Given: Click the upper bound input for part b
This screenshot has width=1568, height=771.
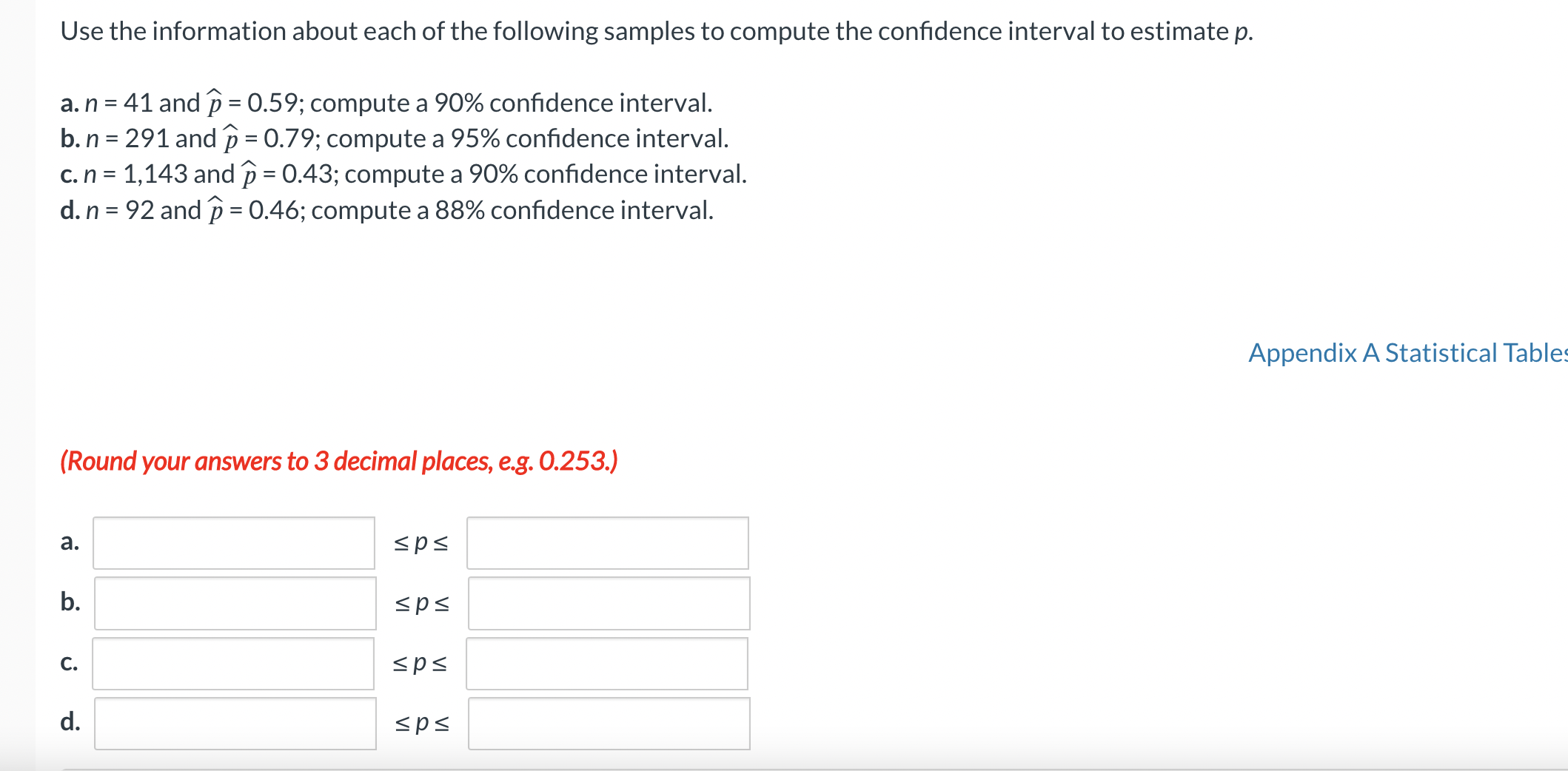Looking at the screenshot, I should 607,603.
